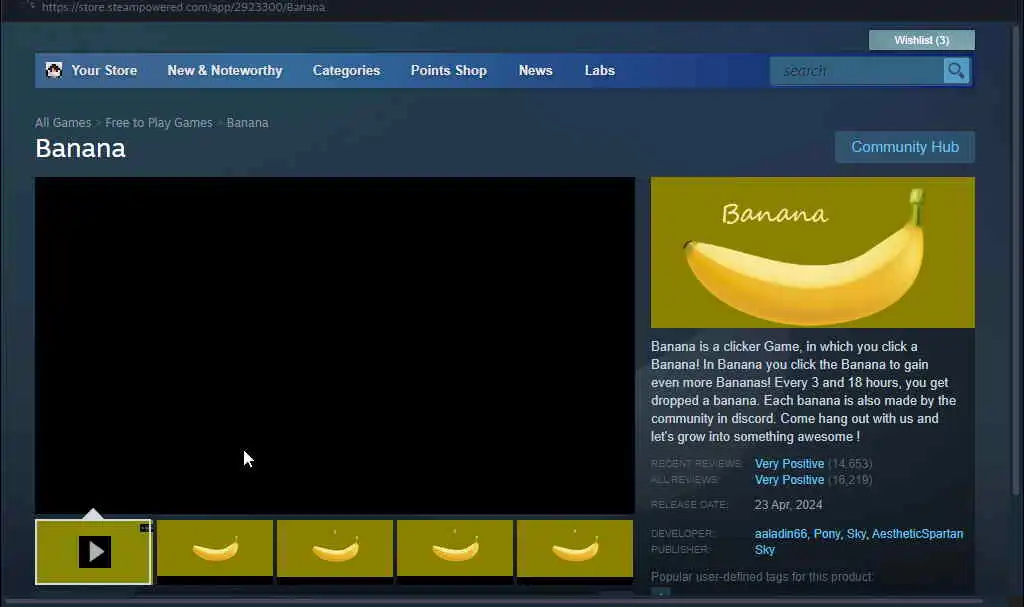This screenshot has width=1024, height=607.
Task: Open the Community Hub
Action: point(904,147)
